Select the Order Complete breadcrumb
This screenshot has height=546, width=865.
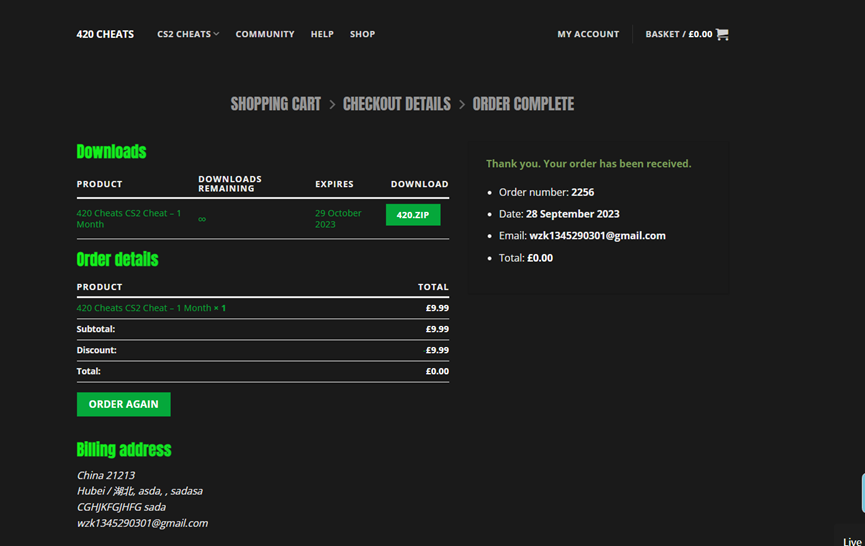click(523, 104)
